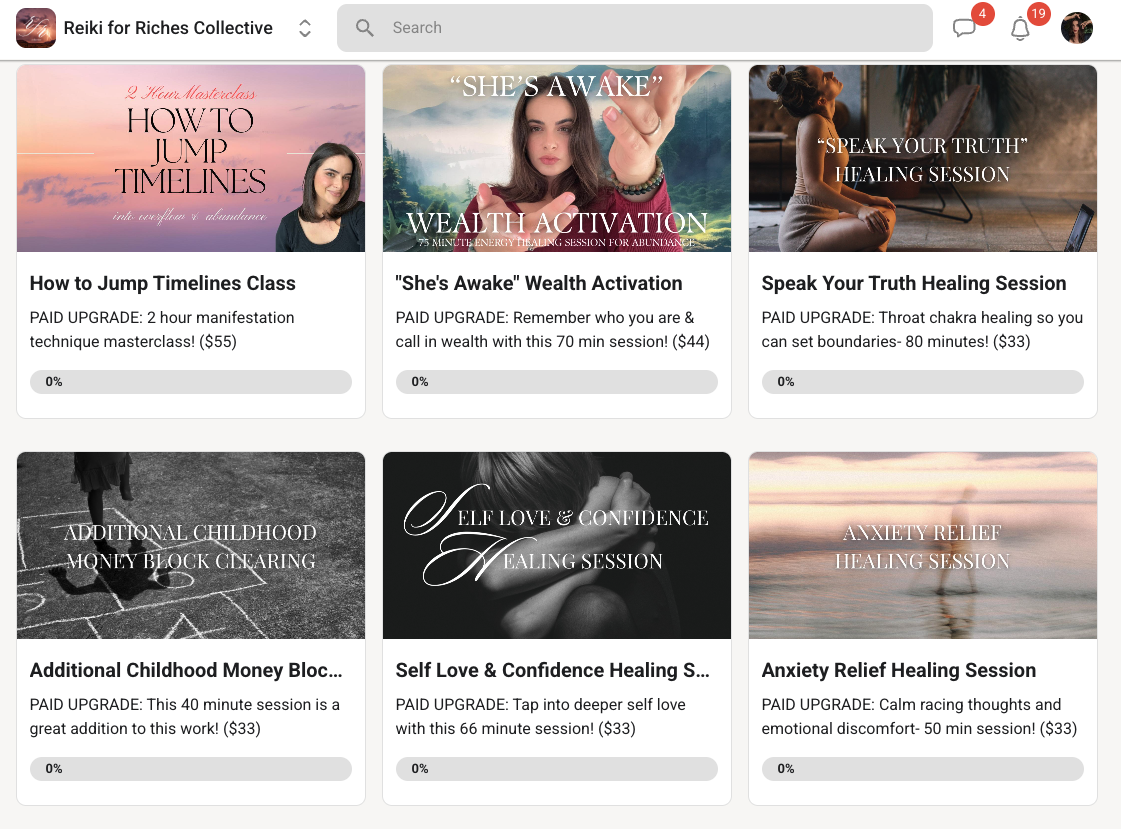Click the progress bar under She's Awake course
This screenshot has width=1121, height=829.
point(557,382)
